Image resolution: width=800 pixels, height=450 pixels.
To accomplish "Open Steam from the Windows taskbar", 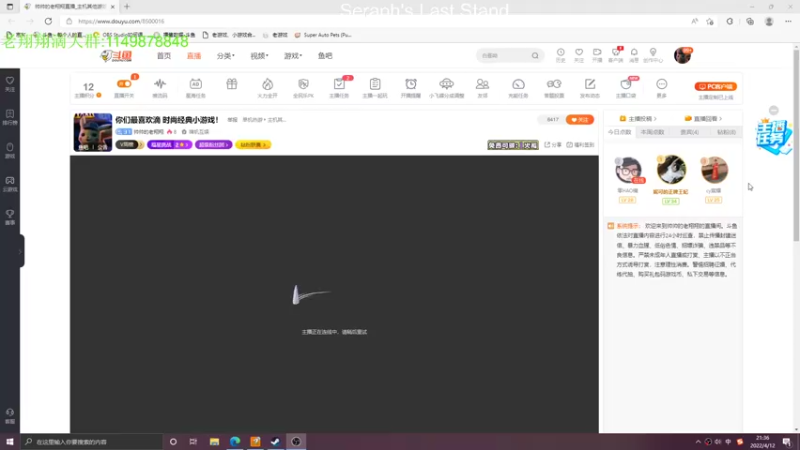I will (x=276, y=441).
